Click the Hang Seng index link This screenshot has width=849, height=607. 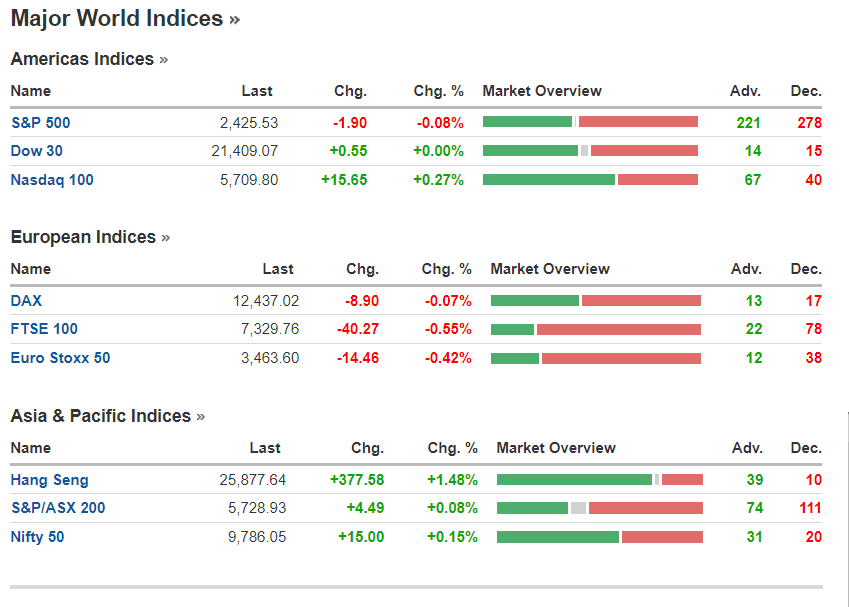pyautogui.click(x=49, y=479)
